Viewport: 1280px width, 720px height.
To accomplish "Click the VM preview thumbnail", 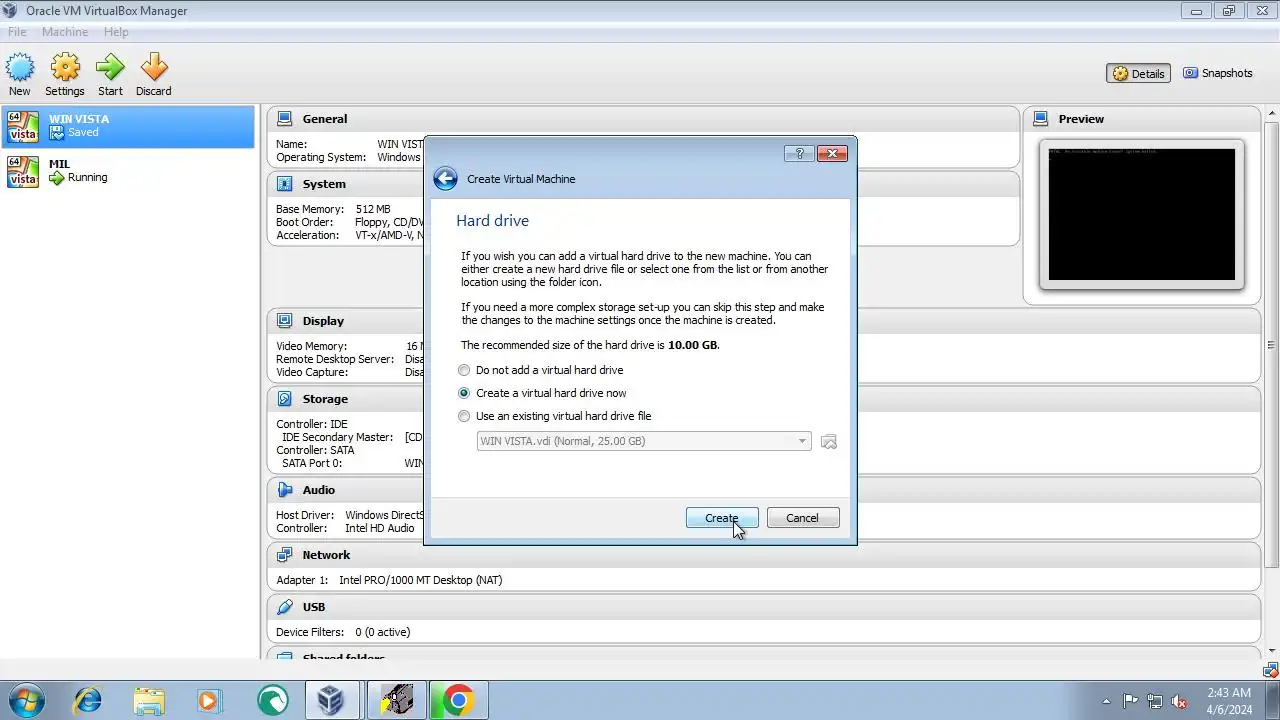I will pos(1142,214).
